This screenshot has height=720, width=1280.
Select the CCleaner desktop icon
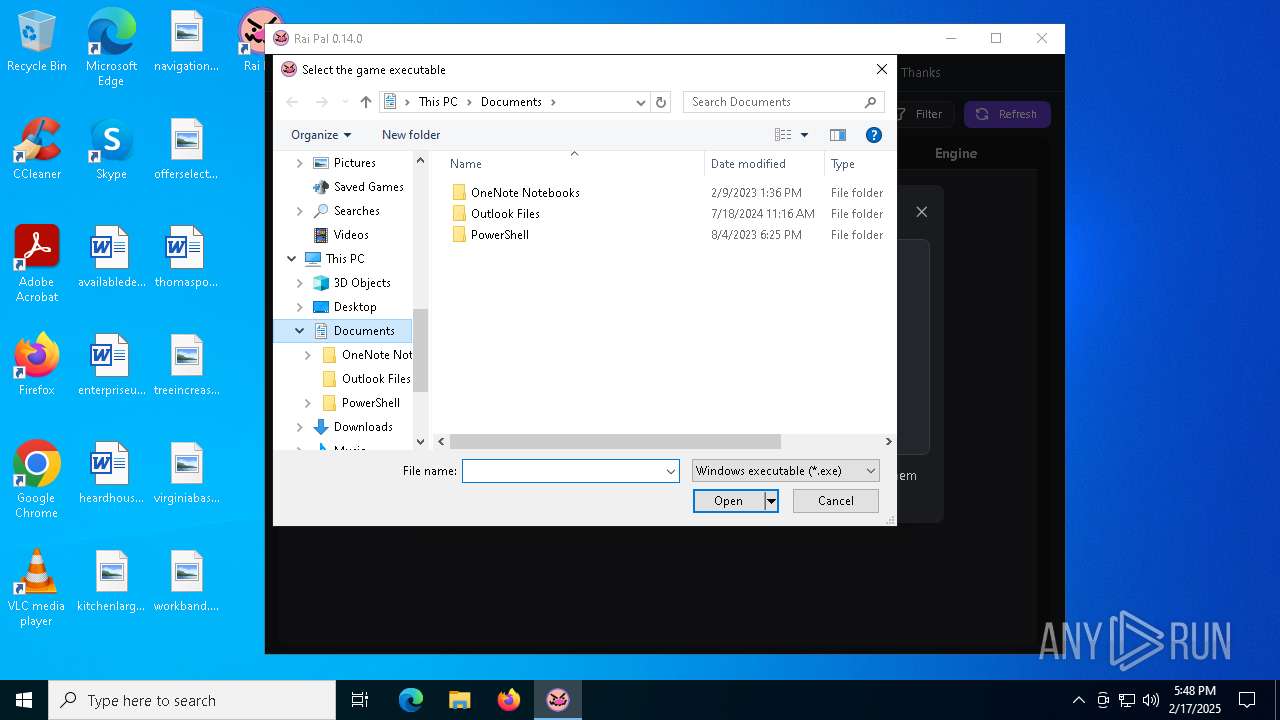(x=37, y=149)
